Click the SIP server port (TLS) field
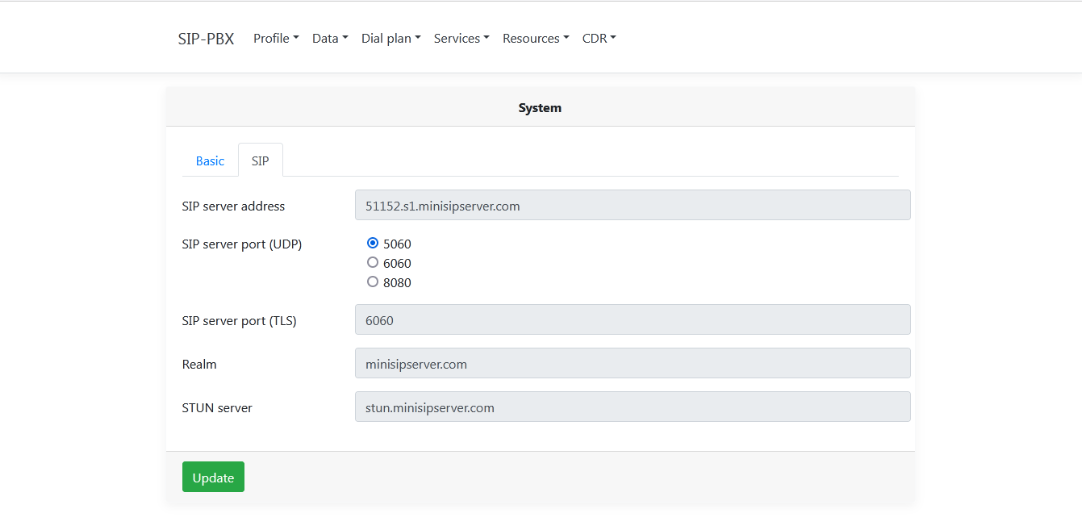Screen dimensions: 1082x518 (x=633, y=320)
